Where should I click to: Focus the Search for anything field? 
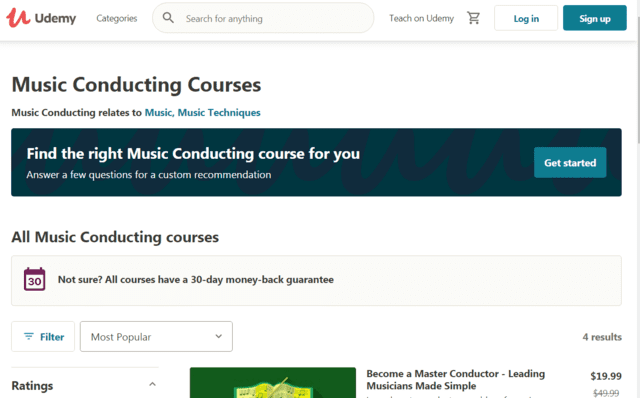[263, 18]
